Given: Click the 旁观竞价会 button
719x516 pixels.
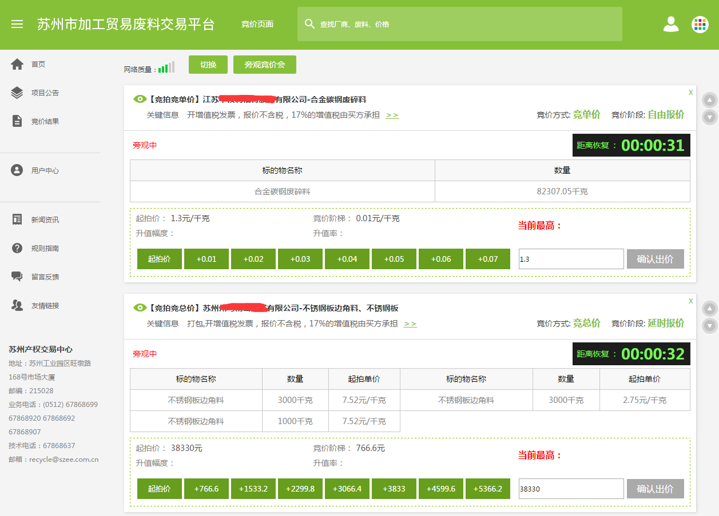Looking at the screenshot, I should 264,64.
